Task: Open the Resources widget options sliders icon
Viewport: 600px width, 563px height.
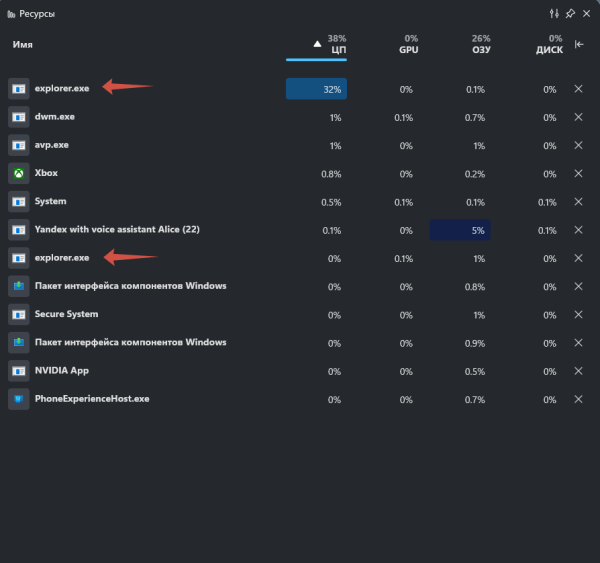Action: click(x=554, y=14)
